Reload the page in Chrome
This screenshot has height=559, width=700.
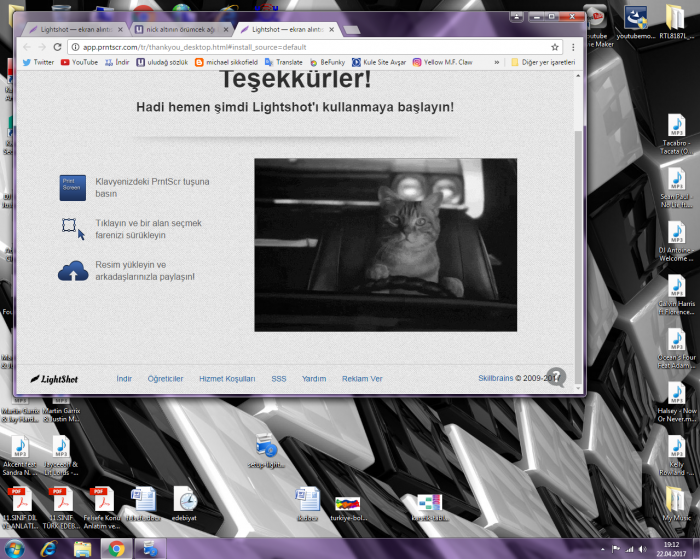(57, 47)
